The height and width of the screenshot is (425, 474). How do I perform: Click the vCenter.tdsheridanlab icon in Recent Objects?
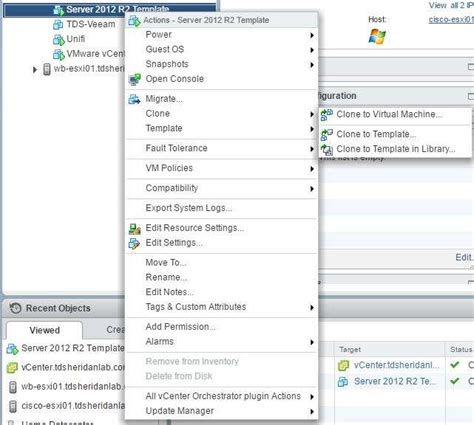12,367
